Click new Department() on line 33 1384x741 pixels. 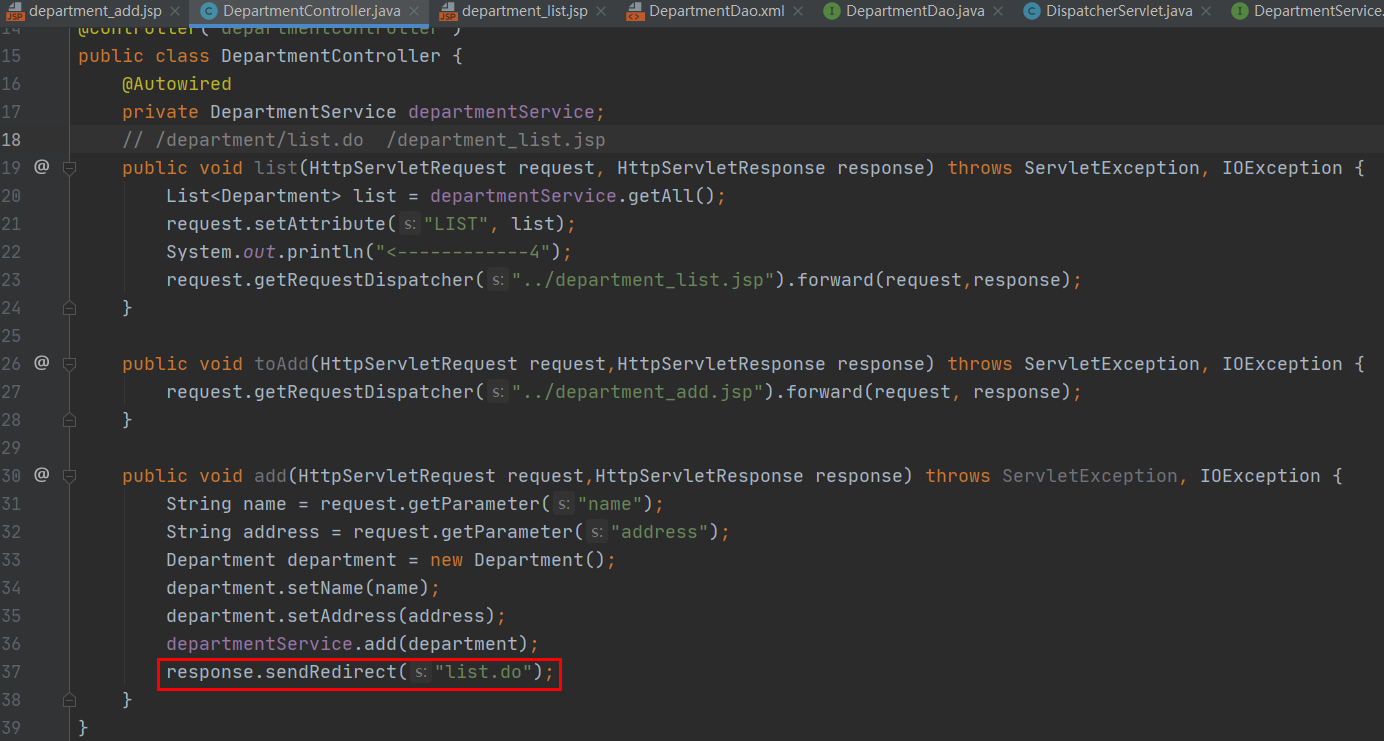click(518, 560)
